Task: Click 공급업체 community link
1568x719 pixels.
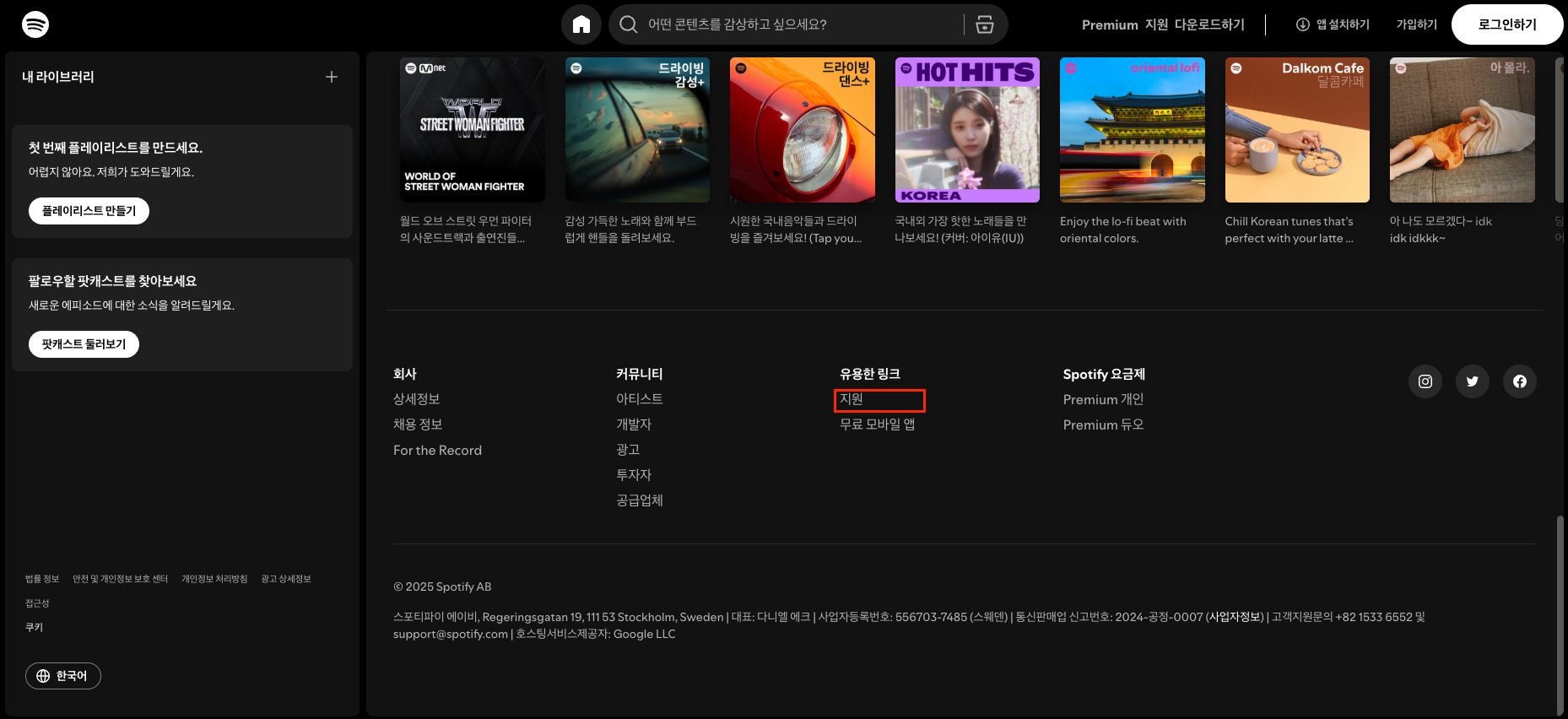Action: (640, 500)
